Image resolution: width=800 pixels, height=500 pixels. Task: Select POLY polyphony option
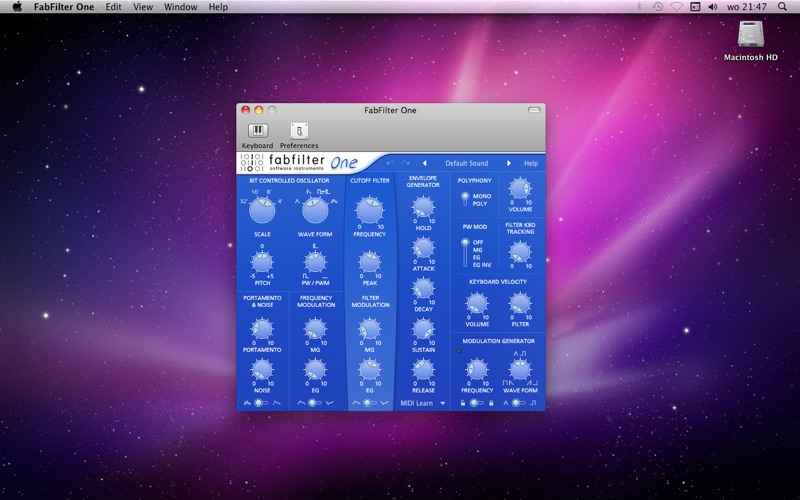click(x=480, y=204)
